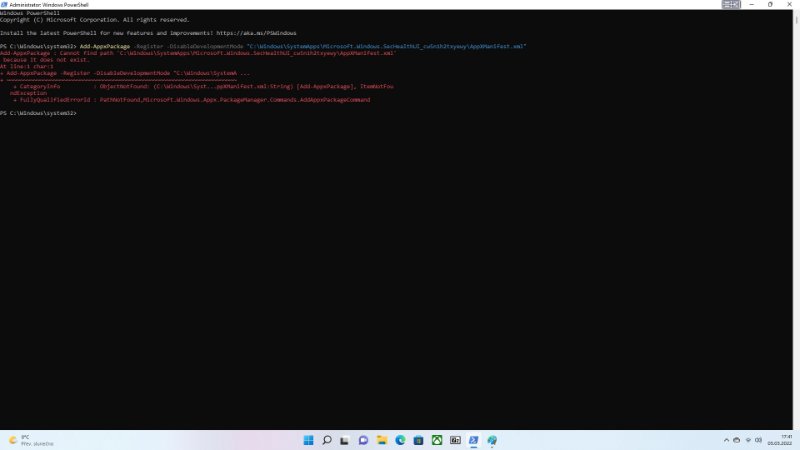The height and width of the screenshot is (450, 800).
Task: Open taskbar Search magnifier
Action: point(327,440)
